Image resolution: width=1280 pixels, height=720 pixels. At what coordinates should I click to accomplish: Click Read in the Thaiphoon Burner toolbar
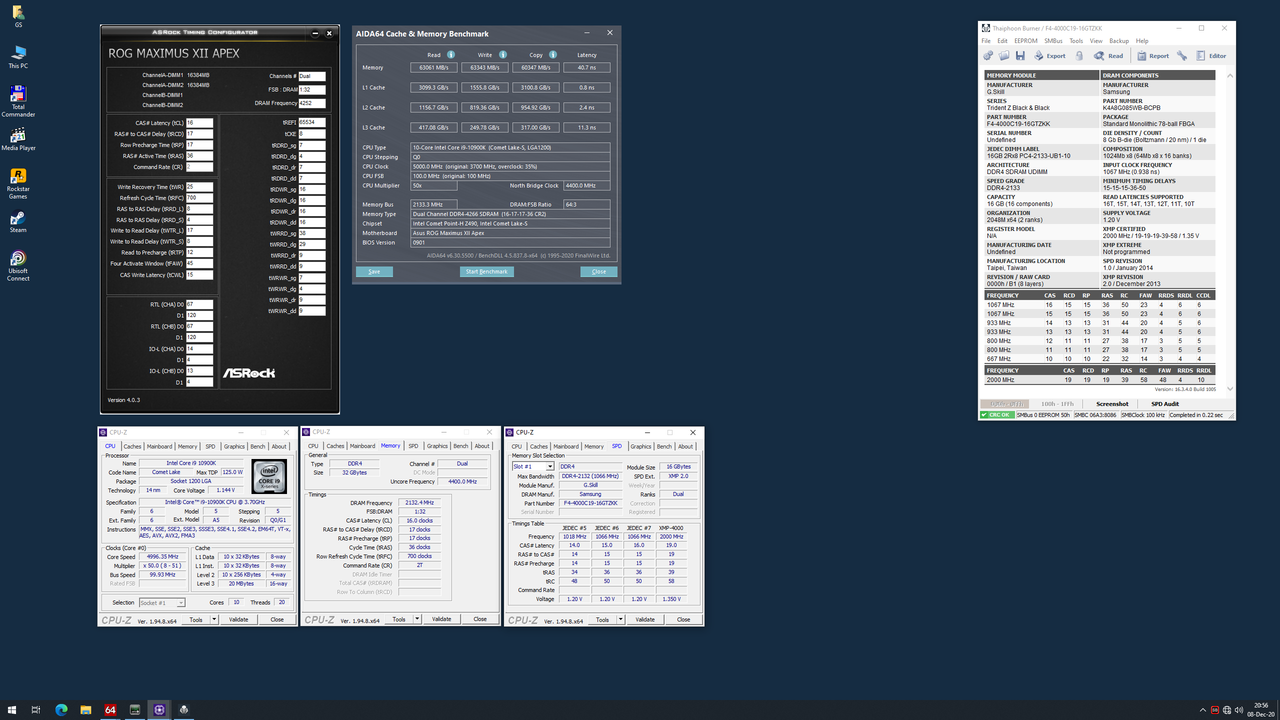click(1107, 56)
